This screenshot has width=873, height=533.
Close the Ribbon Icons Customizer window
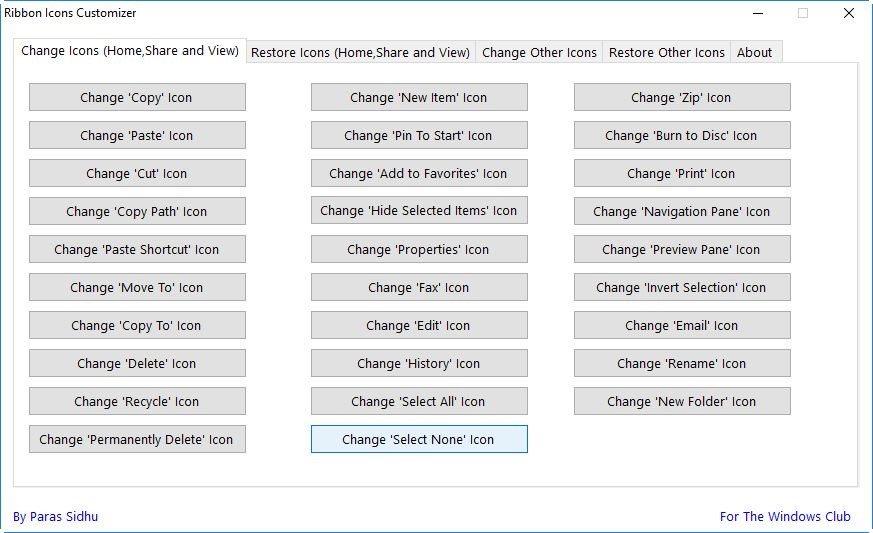point(849,13)
